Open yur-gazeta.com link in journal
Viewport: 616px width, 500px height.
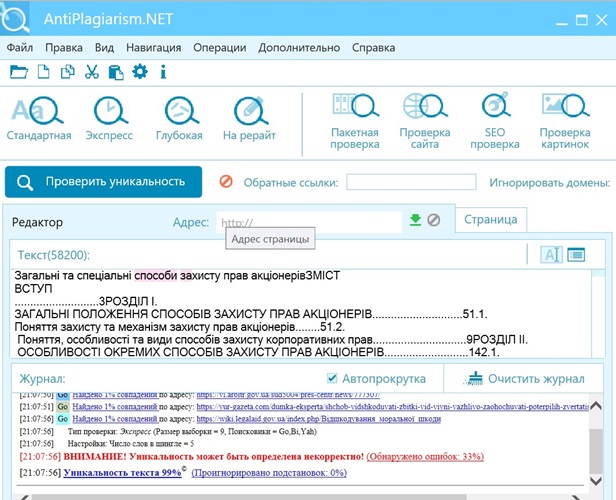coord(392,407)
